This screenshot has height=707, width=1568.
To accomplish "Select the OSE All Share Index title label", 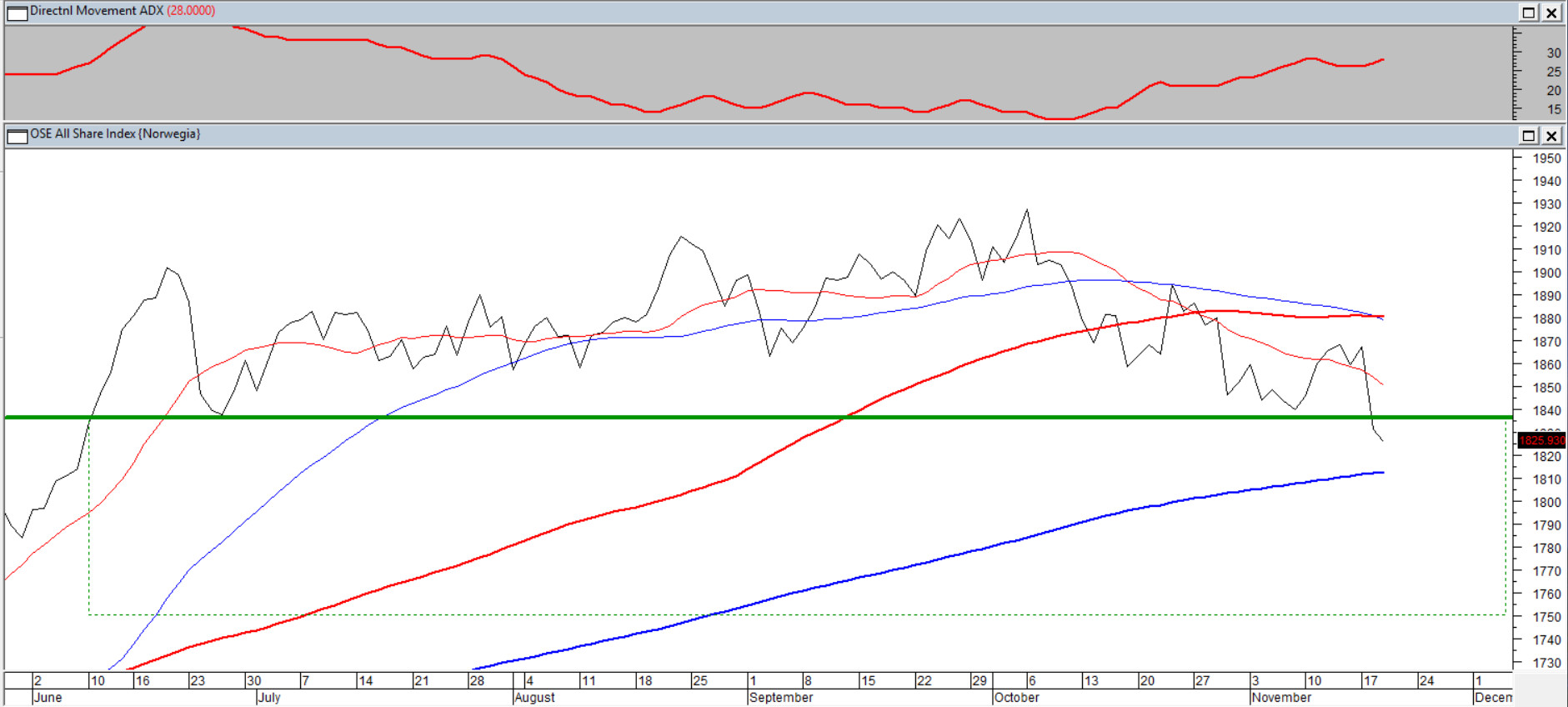I will 115,134.
